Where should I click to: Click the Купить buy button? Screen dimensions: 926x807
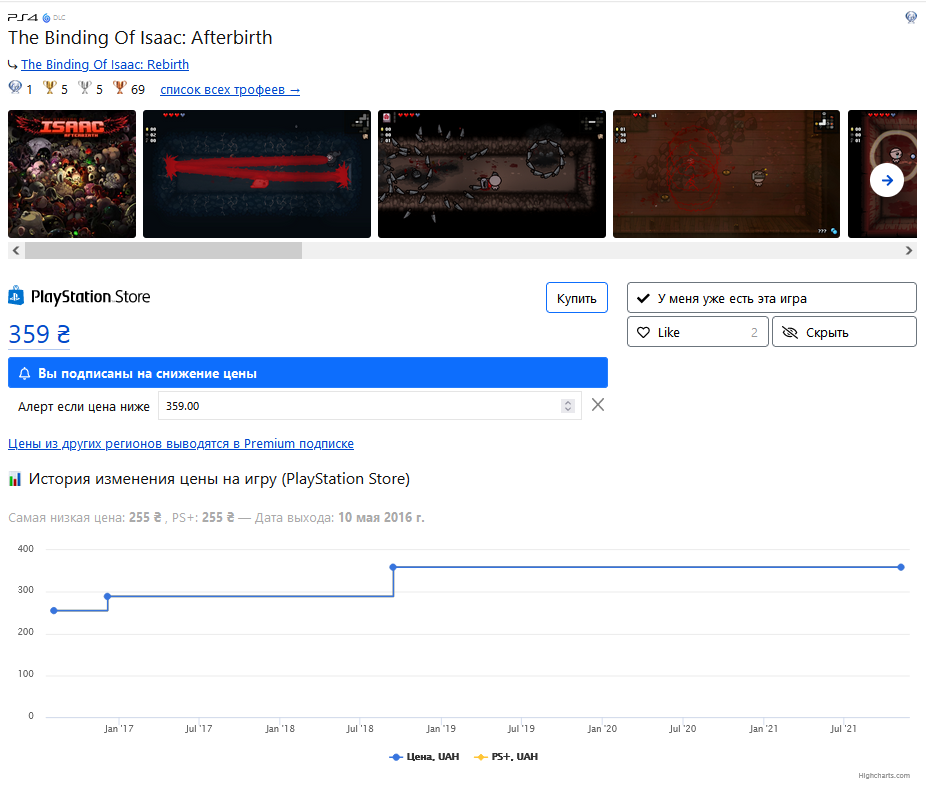click(576, 298)
